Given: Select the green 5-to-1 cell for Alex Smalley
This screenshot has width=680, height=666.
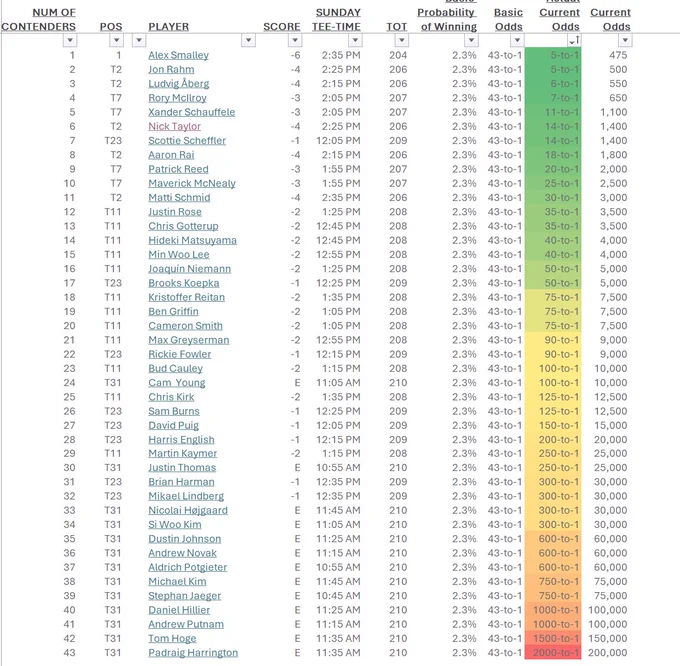Looking at the screenshot, I should tap(553, 55).
